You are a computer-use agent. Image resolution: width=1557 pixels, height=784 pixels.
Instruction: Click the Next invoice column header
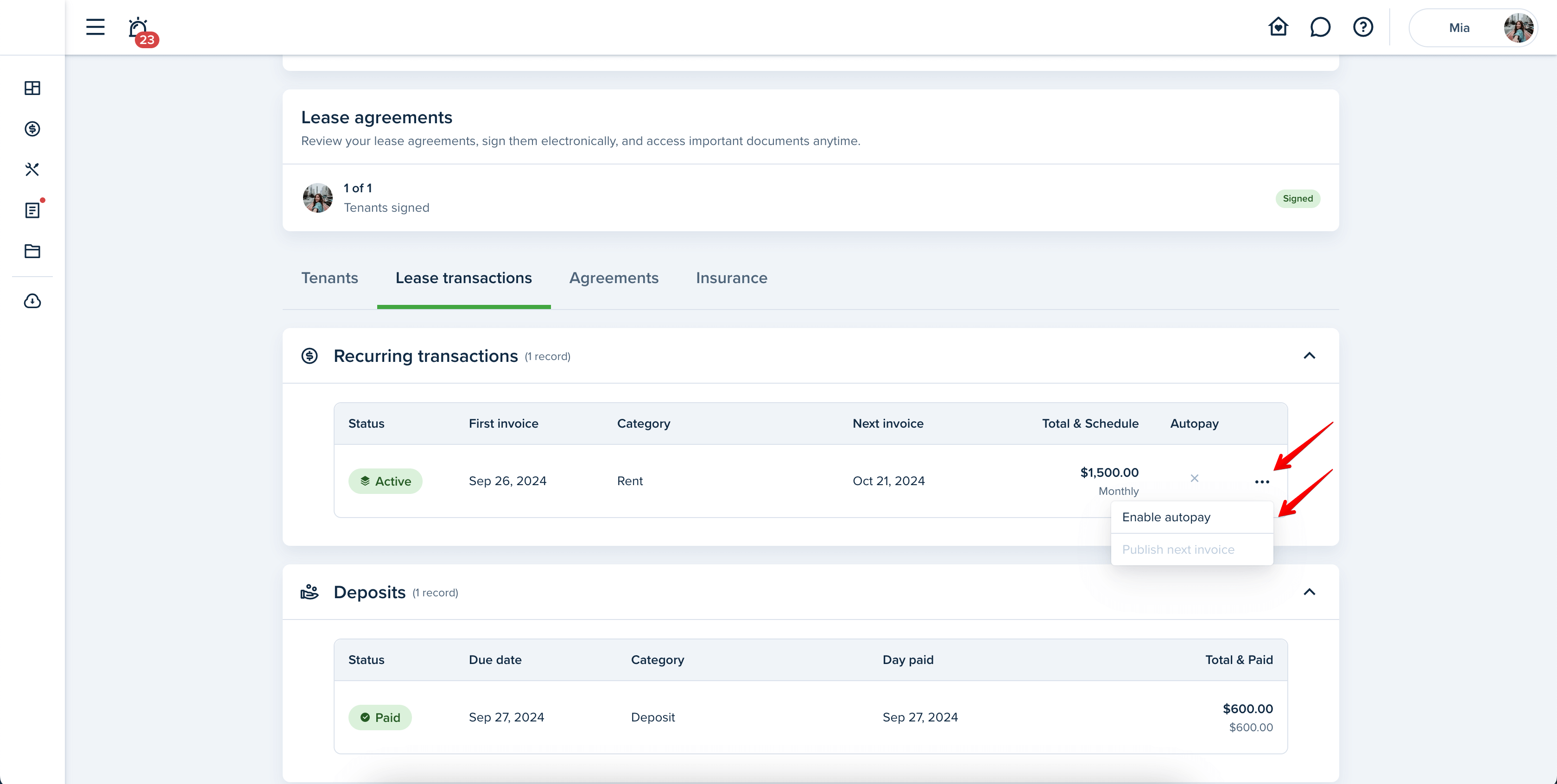coord(888,424)
